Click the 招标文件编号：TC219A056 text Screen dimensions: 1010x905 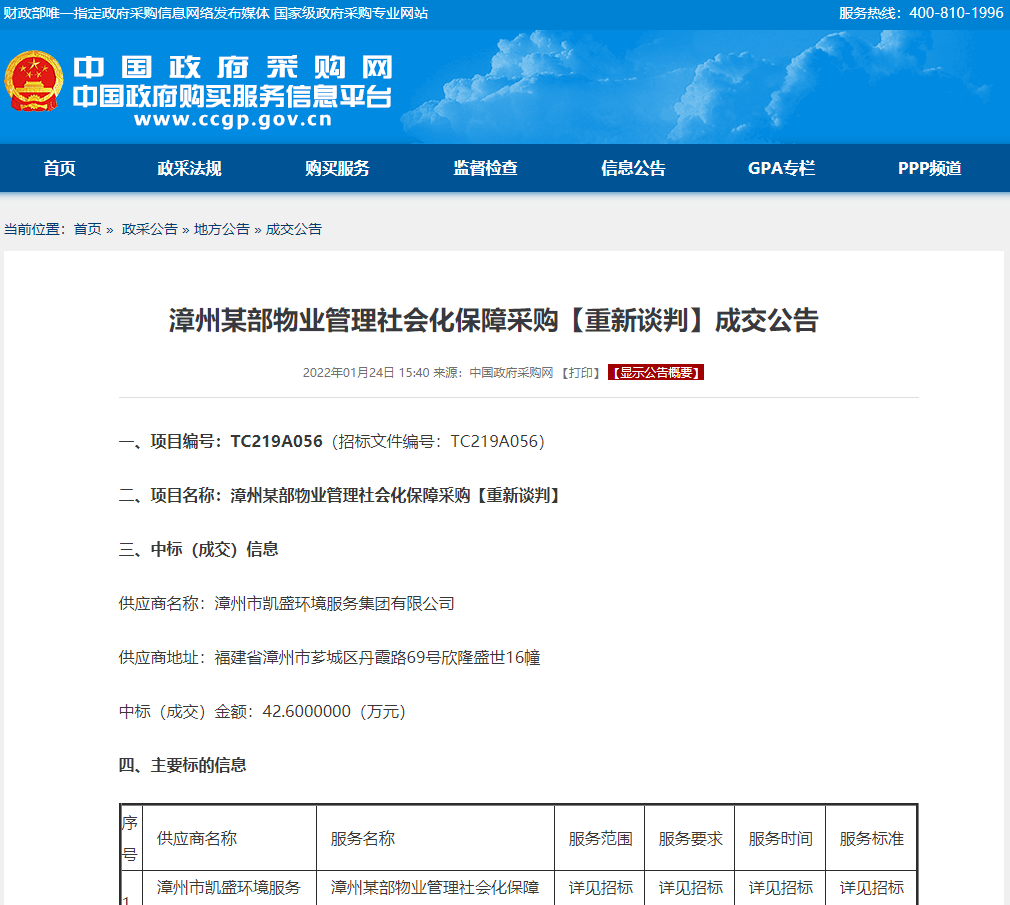439,442
